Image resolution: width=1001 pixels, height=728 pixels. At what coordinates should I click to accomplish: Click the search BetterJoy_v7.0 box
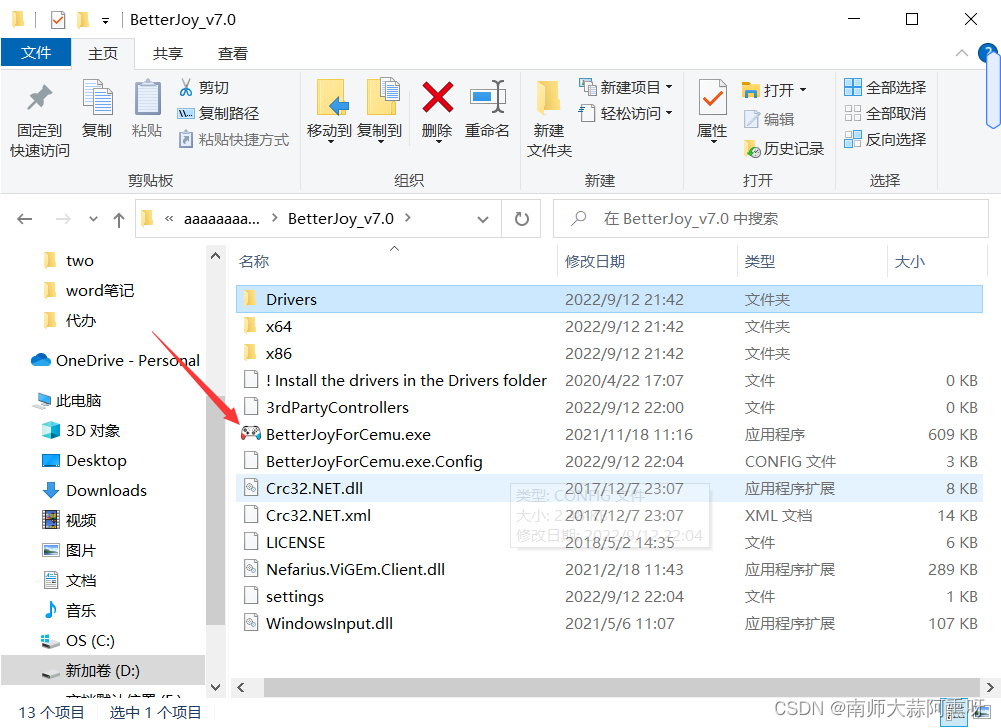pyautogui.click(x=771, y=219)
